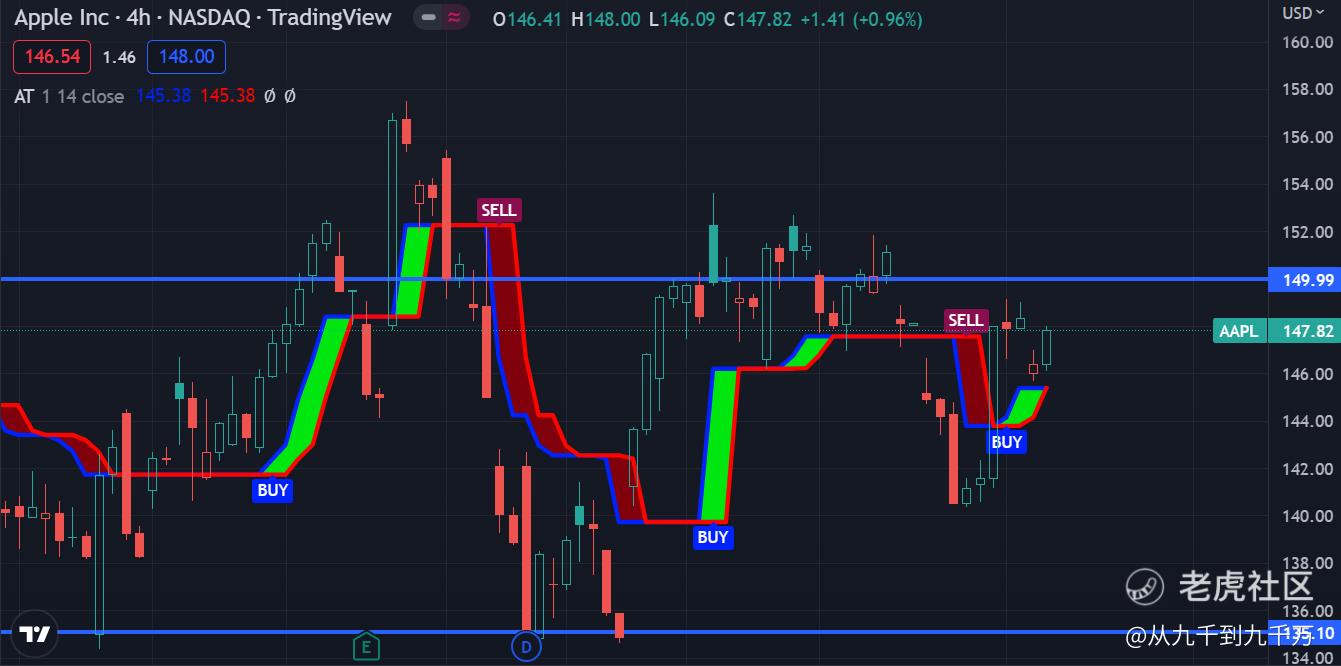Click the BUY signal label near 143
Screen dimensions: 1341x666
(1007, 442)
